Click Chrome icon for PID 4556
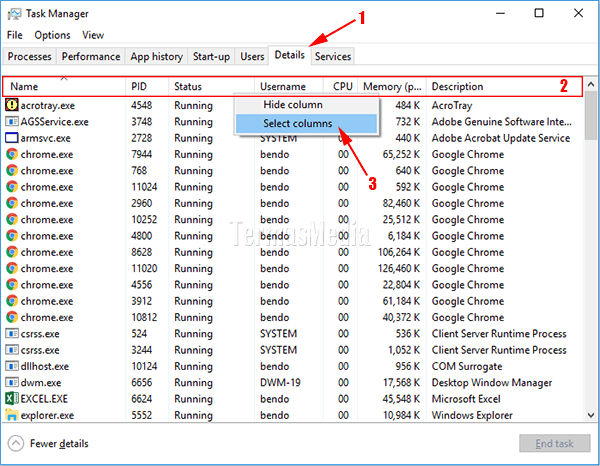The width and height of the screenshot is (600, 466). pyautogui.click(x=12, y=285)
